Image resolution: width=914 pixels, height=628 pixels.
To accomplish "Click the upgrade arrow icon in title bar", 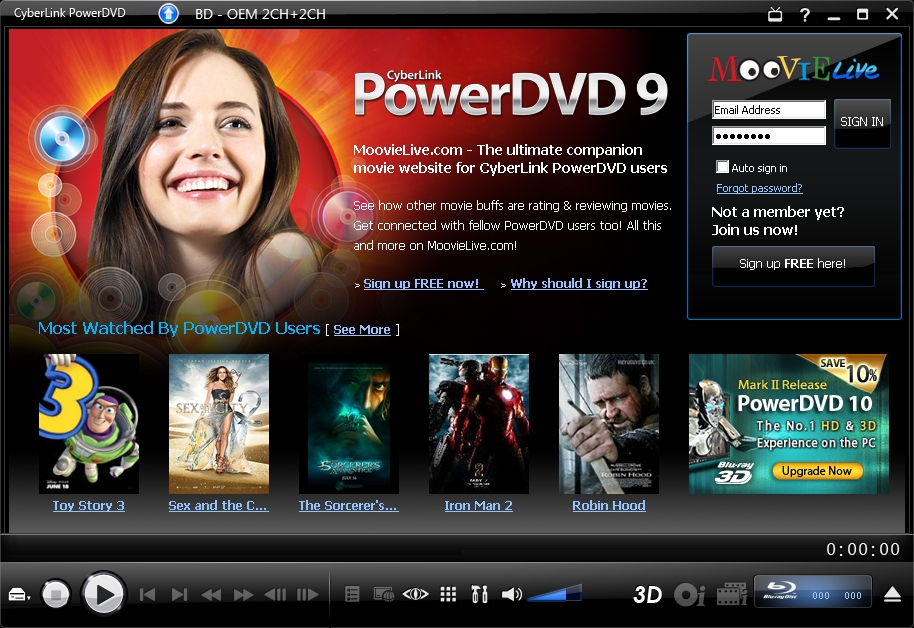I will click(168, 13).
